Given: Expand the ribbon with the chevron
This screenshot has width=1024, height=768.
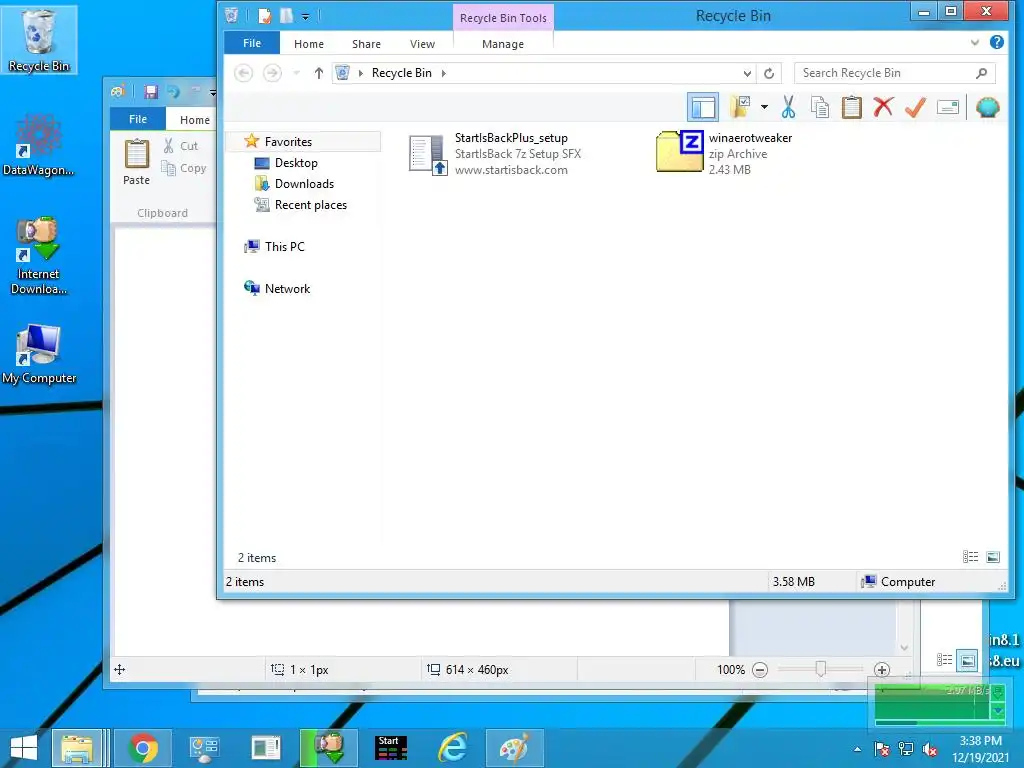Looking at the screenshot, I should 974,43.
